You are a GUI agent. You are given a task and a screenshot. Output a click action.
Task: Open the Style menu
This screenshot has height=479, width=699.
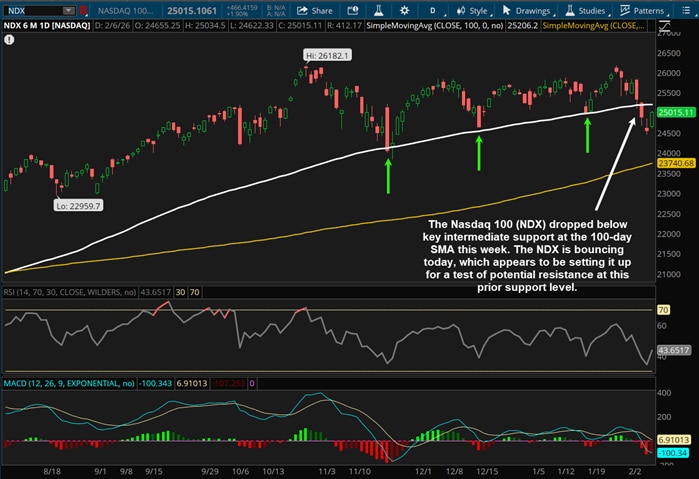[474, 11]
